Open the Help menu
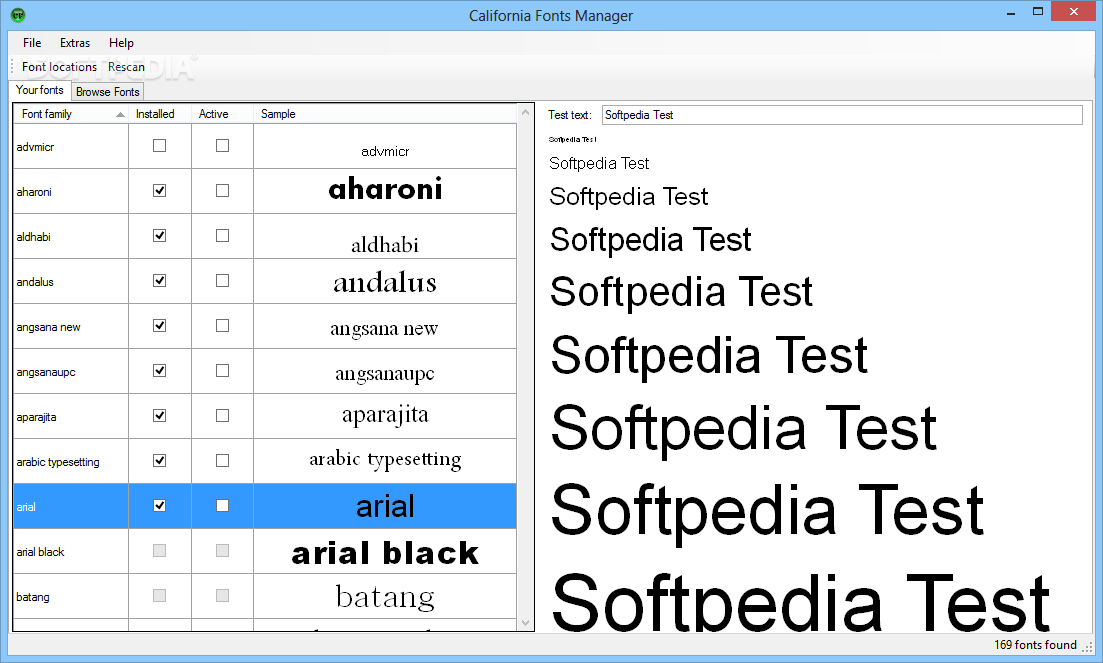 [x=121, y=43]
